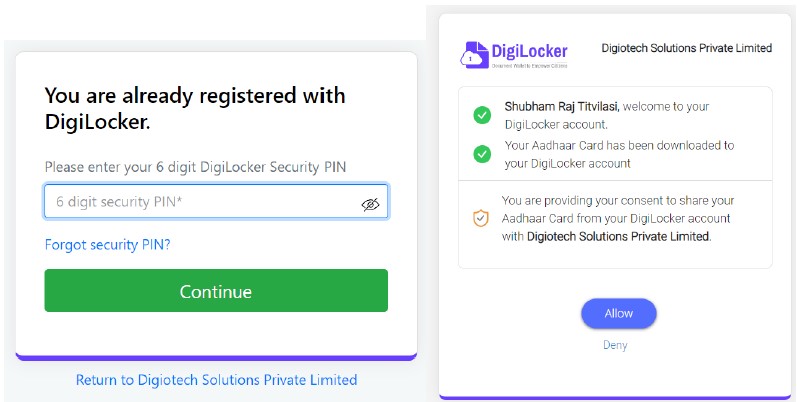
Task: Select the Deny link
Action: click(x=615, y=345)
